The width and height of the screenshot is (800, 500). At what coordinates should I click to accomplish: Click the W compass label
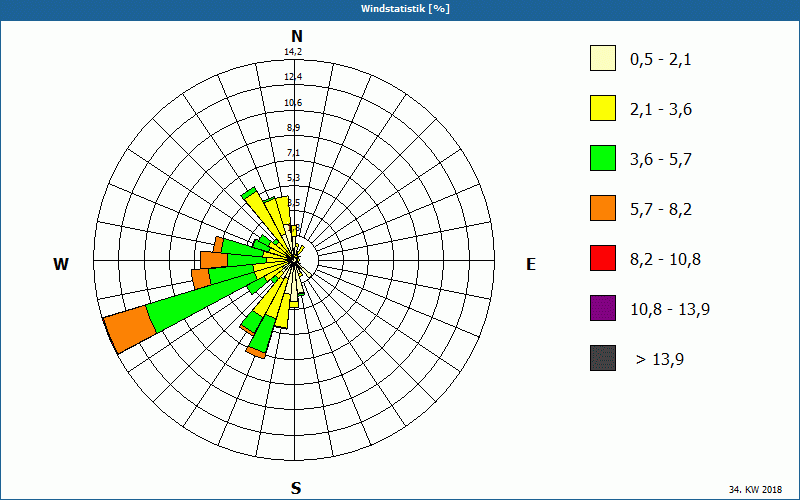61,264
